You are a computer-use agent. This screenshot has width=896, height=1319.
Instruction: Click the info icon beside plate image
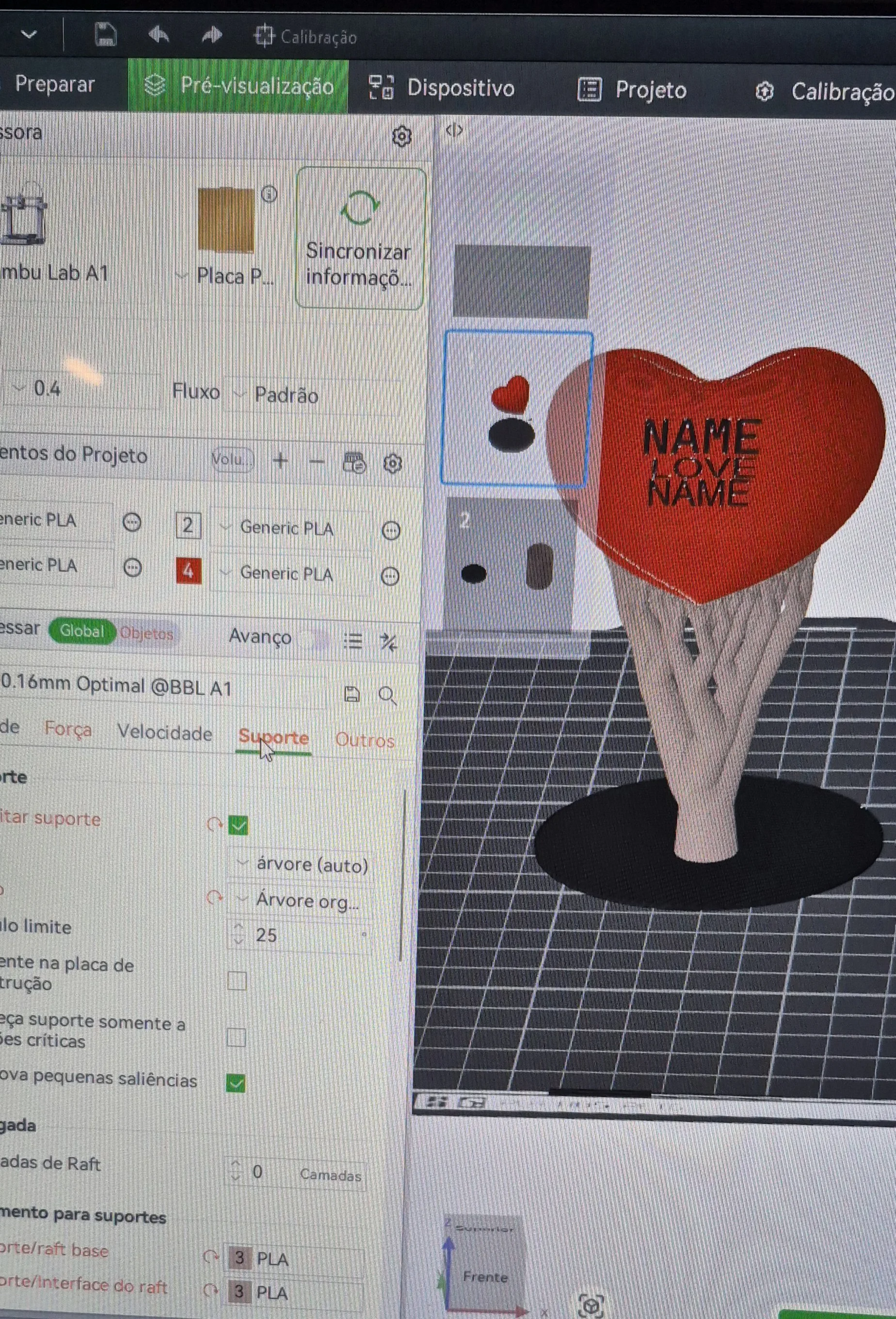pyautogui.click(x=269, y=194)
